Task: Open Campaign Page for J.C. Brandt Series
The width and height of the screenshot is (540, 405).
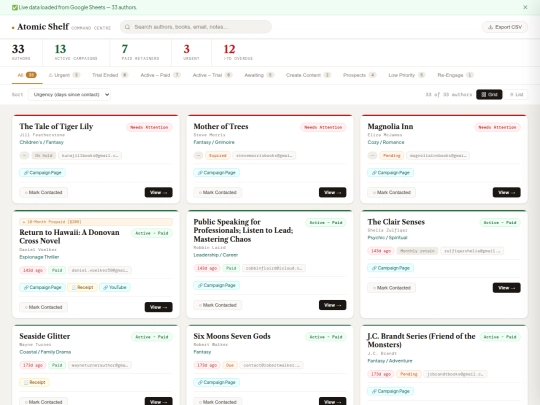Action: coord(391,391)
